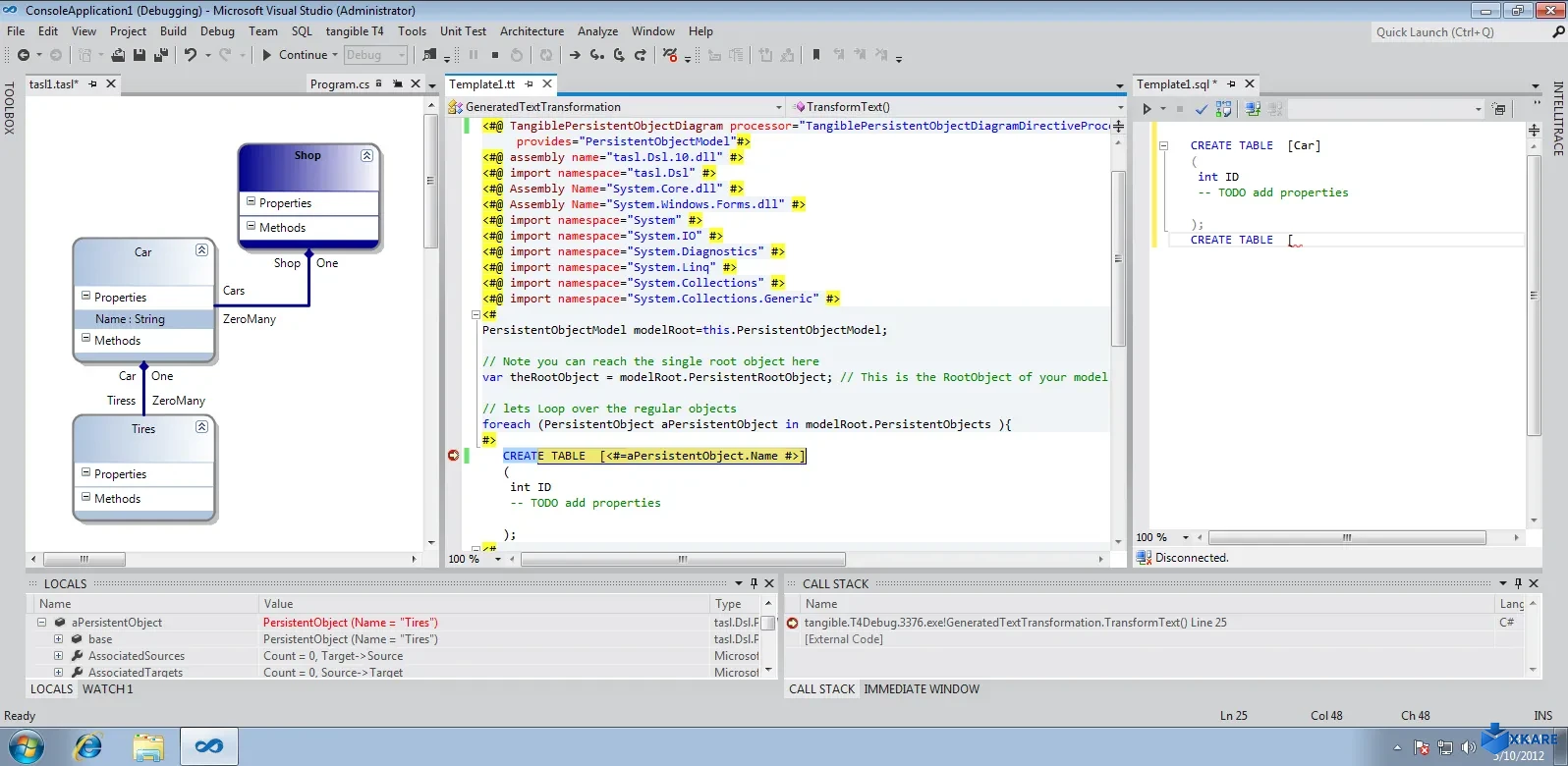Collapse the Tires class shape
The width and height of the screenshot is (1568, 766).
coord(201,427)
